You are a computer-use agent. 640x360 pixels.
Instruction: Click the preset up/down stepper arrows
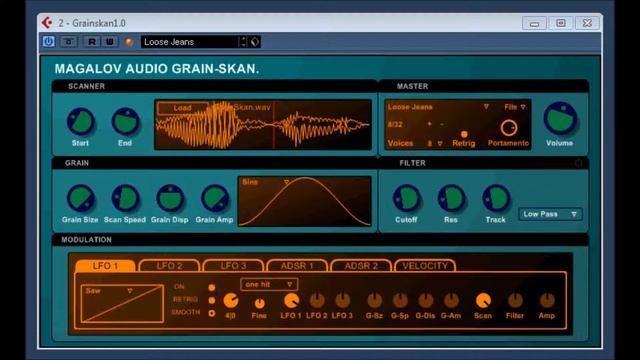click(243, 42)
